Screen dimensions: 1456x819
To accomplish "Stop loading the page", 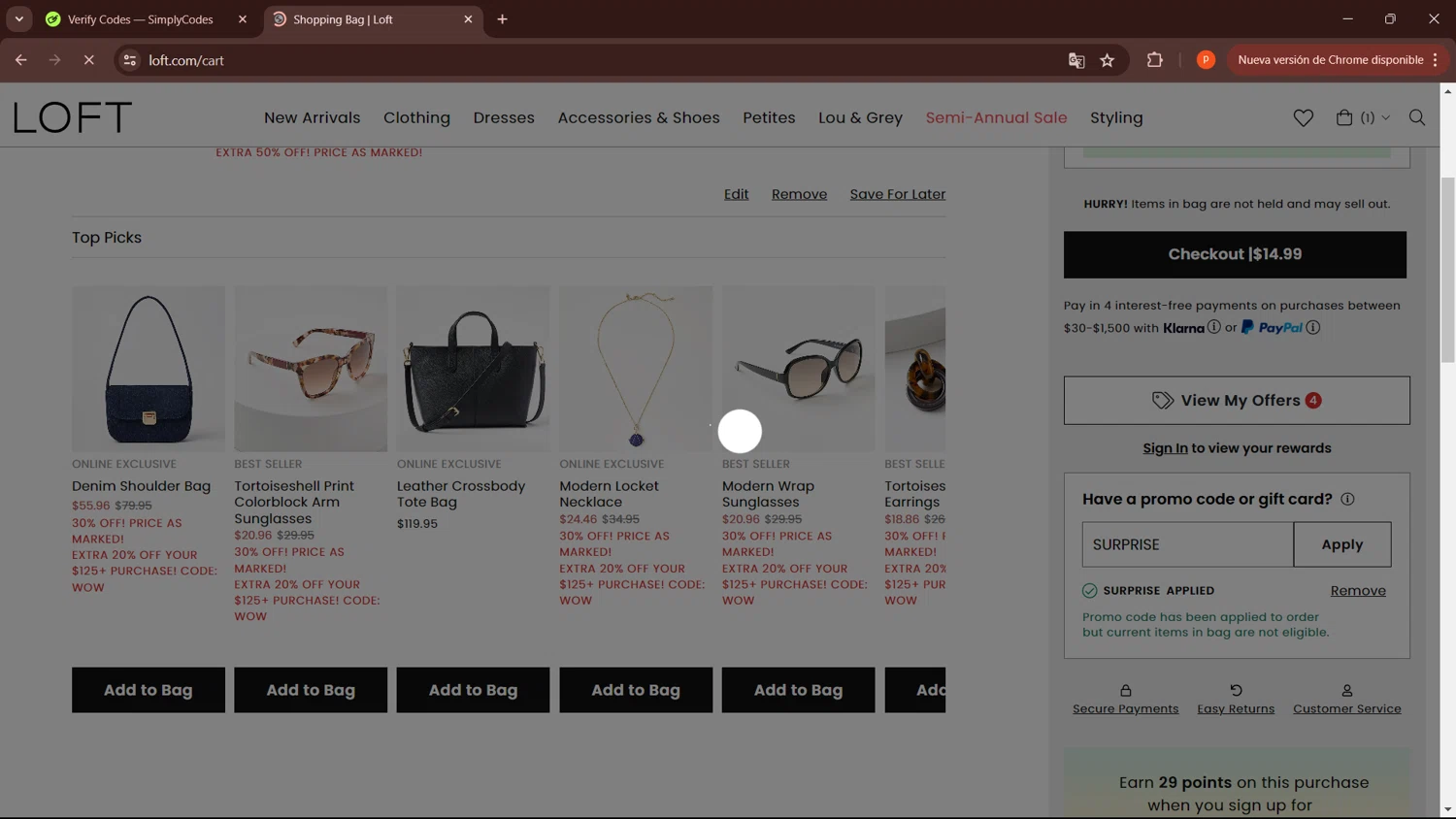I will 88,60.
